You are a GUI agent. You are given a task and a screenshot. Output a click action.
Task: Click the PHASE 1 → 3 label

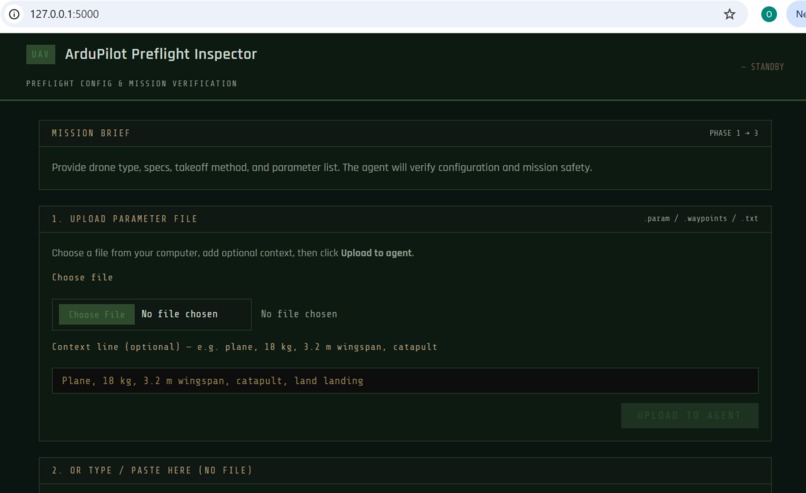click(734, 133)
